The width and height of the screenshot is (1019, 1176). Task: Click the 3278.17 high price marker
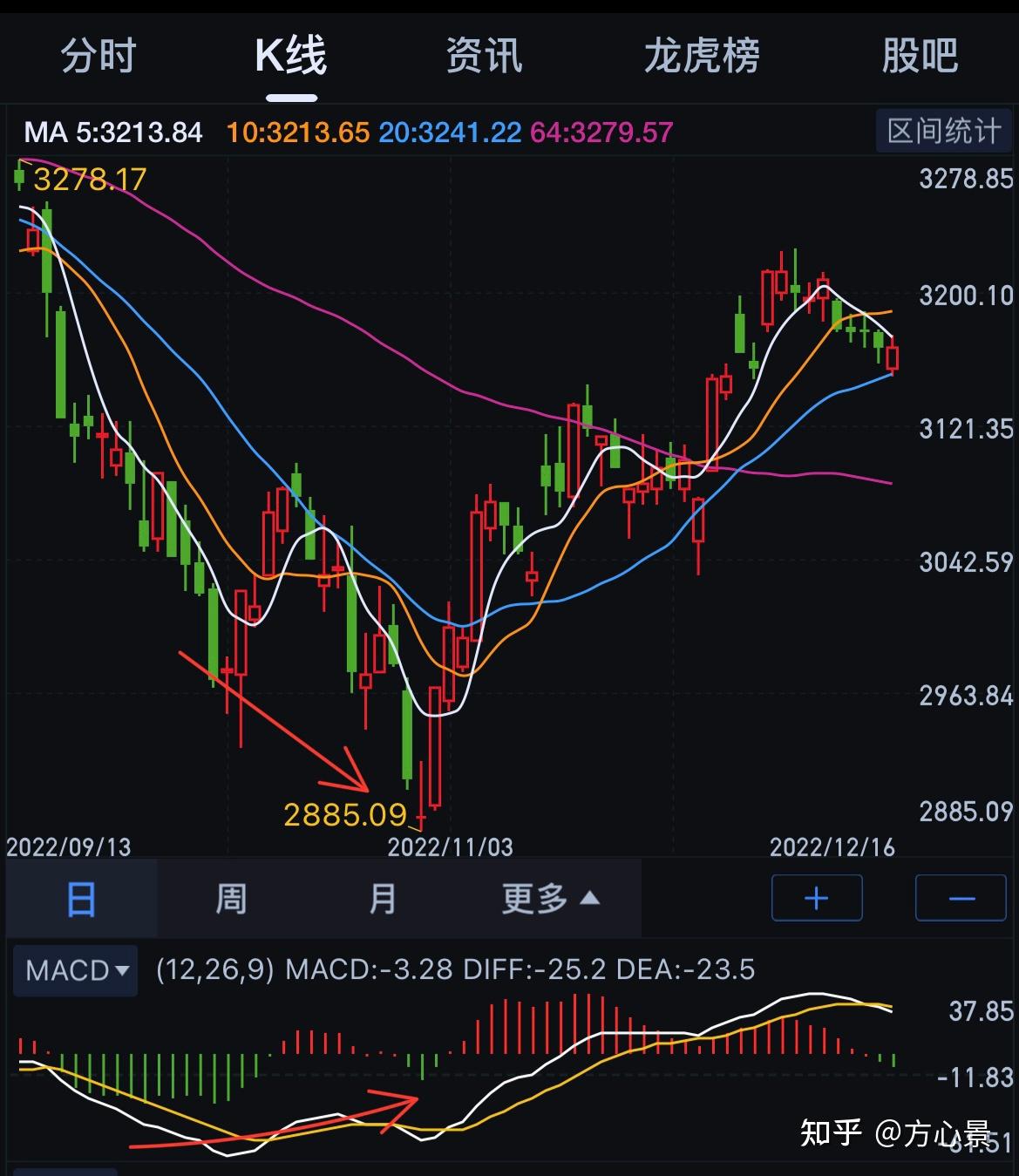click(90, 180)
